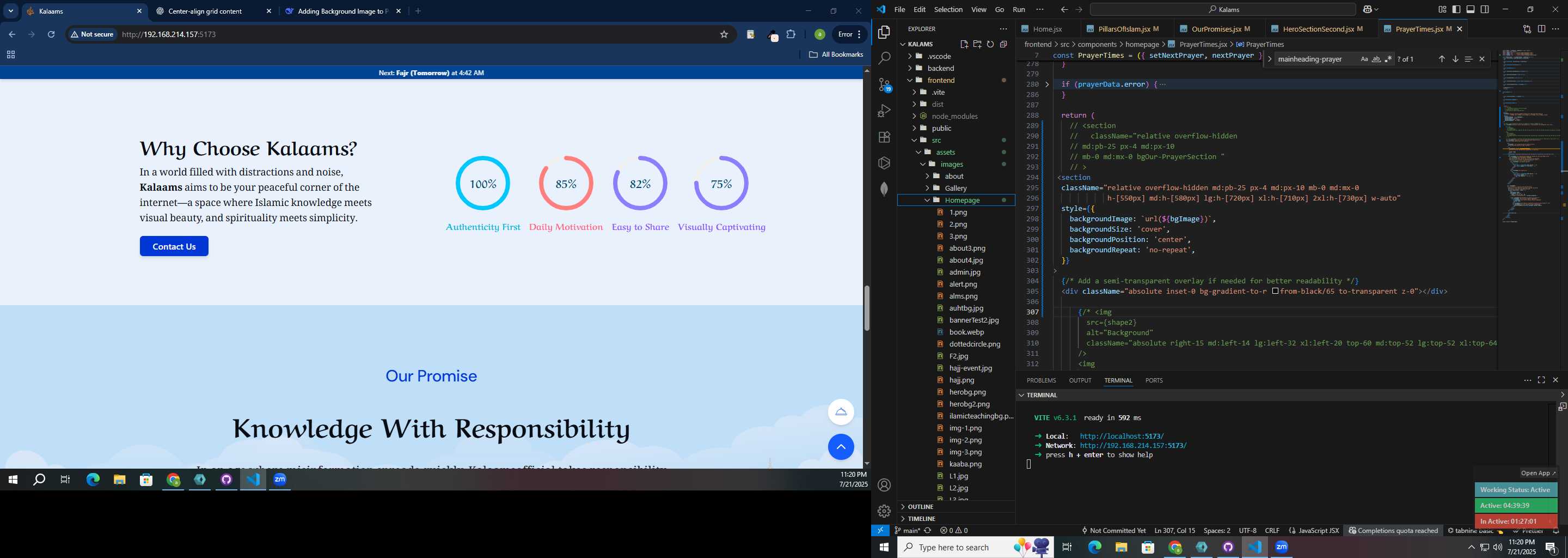Toggle Match Case in find widget
The width and height of the screenshot is (1568, 558).
point(1363,59)
